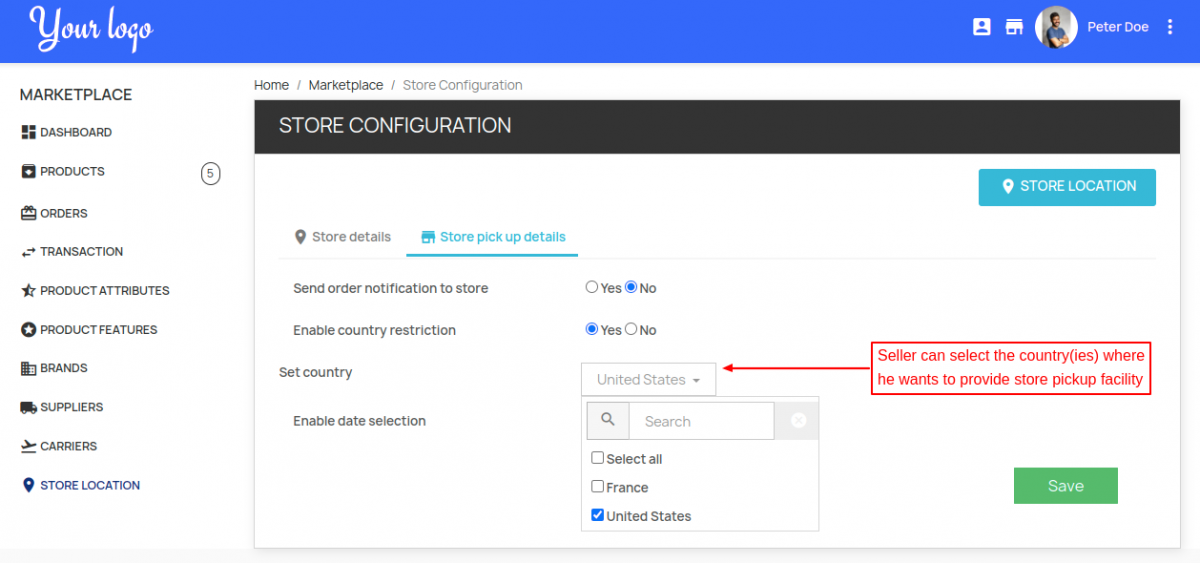Click the Product Attributes star icon
1200x563 pixels.
(28, 291)
